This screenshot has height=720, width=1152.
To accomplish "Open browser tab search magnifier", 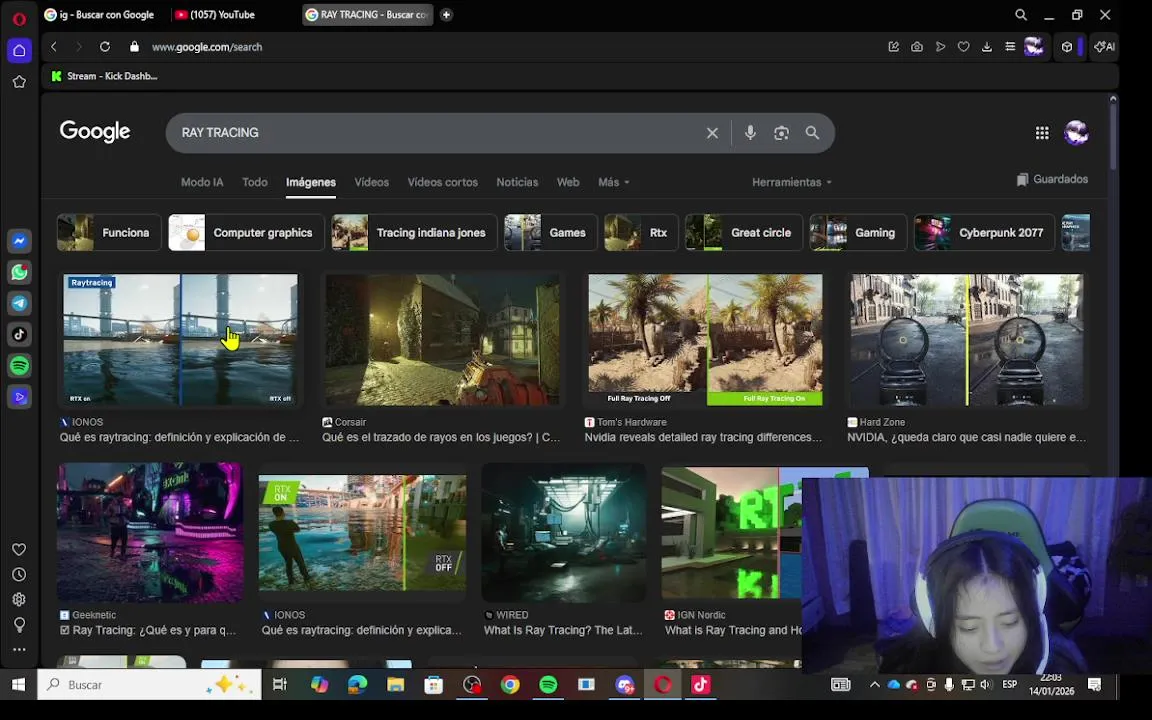I will [x=1021, y=15].
